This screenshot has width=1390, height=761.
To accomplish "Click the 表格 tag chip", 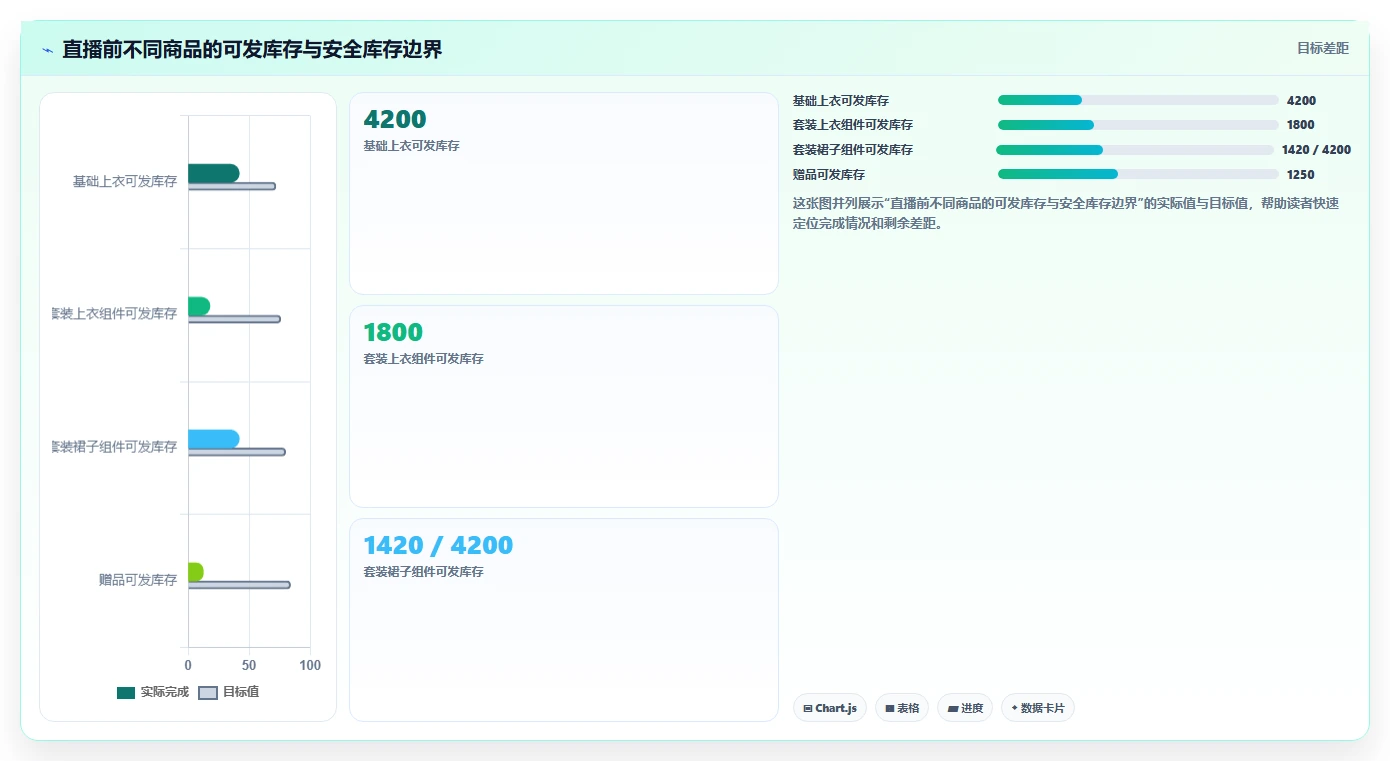I will click(x=902, y=708).
